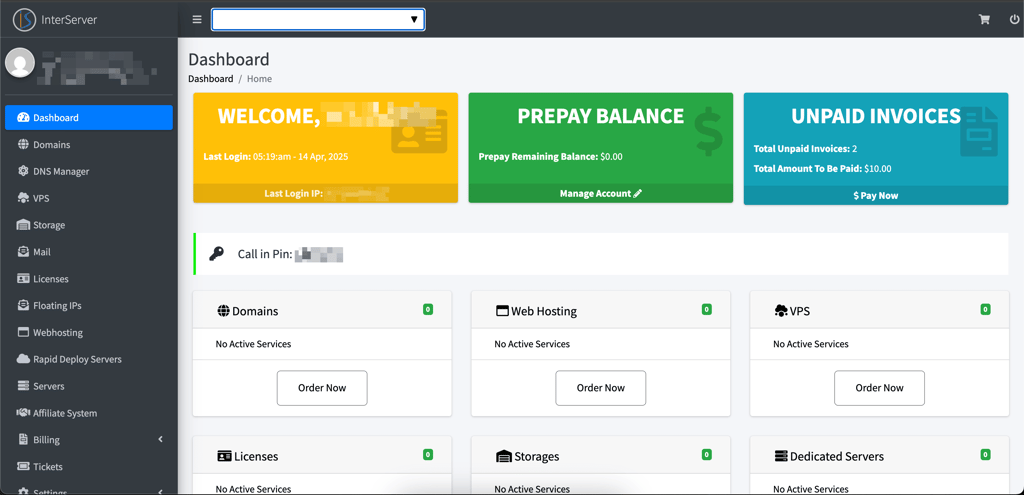
Task: Click the Billing invoice icon in sidebar
Action: [x=23, y=439]
